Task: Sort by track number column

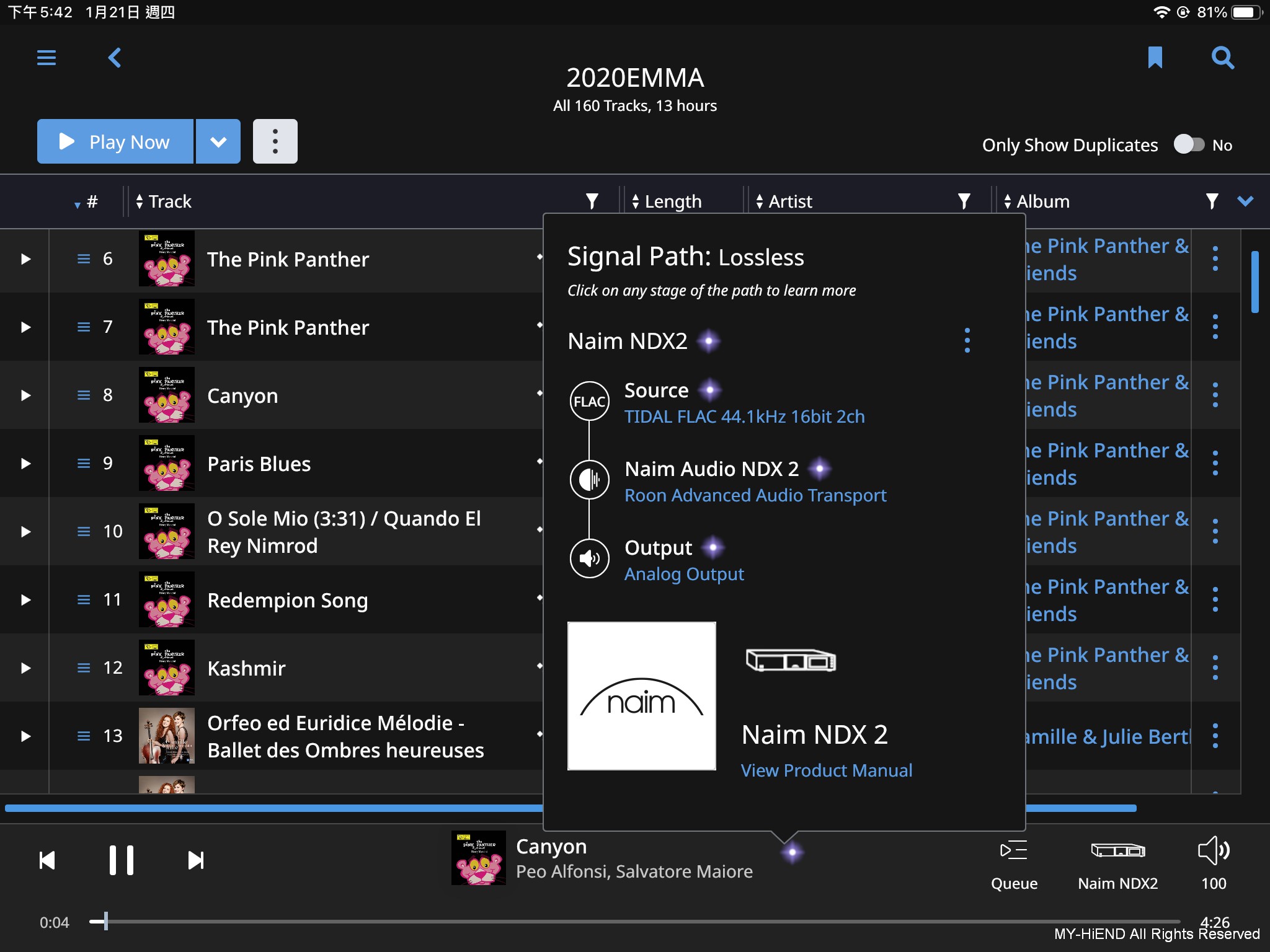Action: [x=87, y=201]
